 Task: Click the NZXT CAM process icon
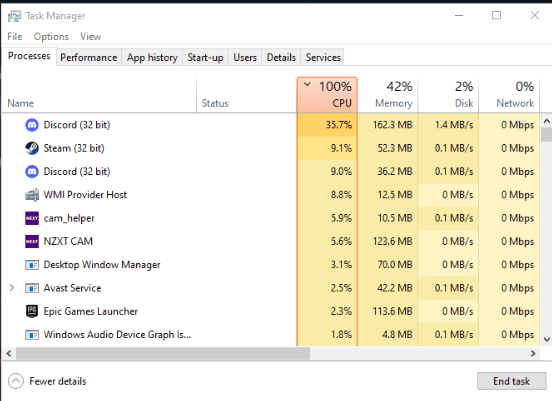tap(32, 242)
